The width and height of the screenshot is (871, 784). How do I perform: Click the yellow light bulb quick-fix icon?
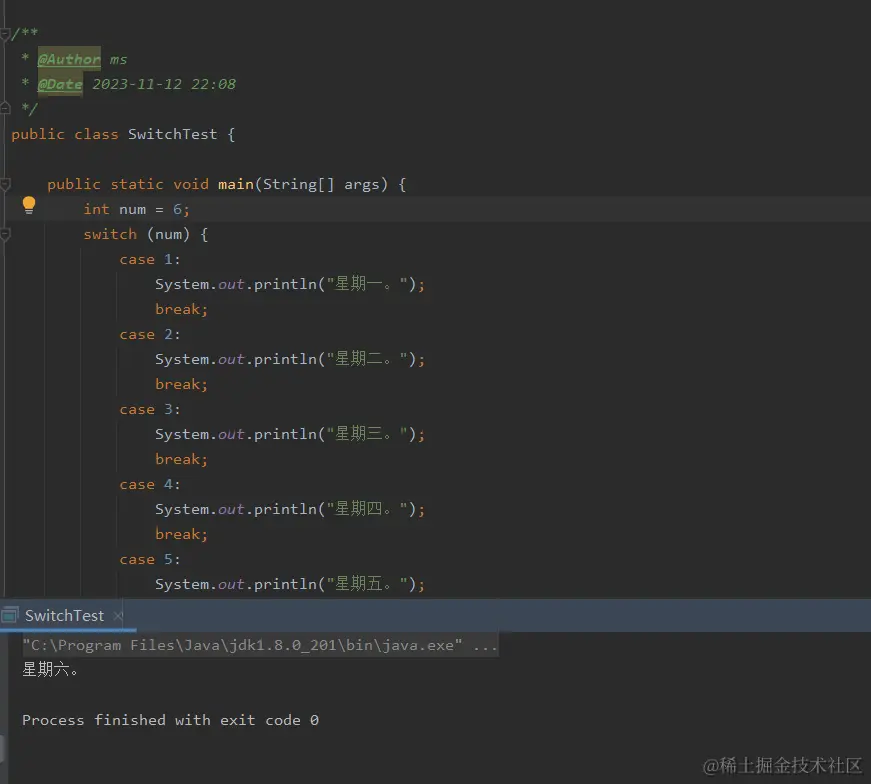[x=29, y=205]
